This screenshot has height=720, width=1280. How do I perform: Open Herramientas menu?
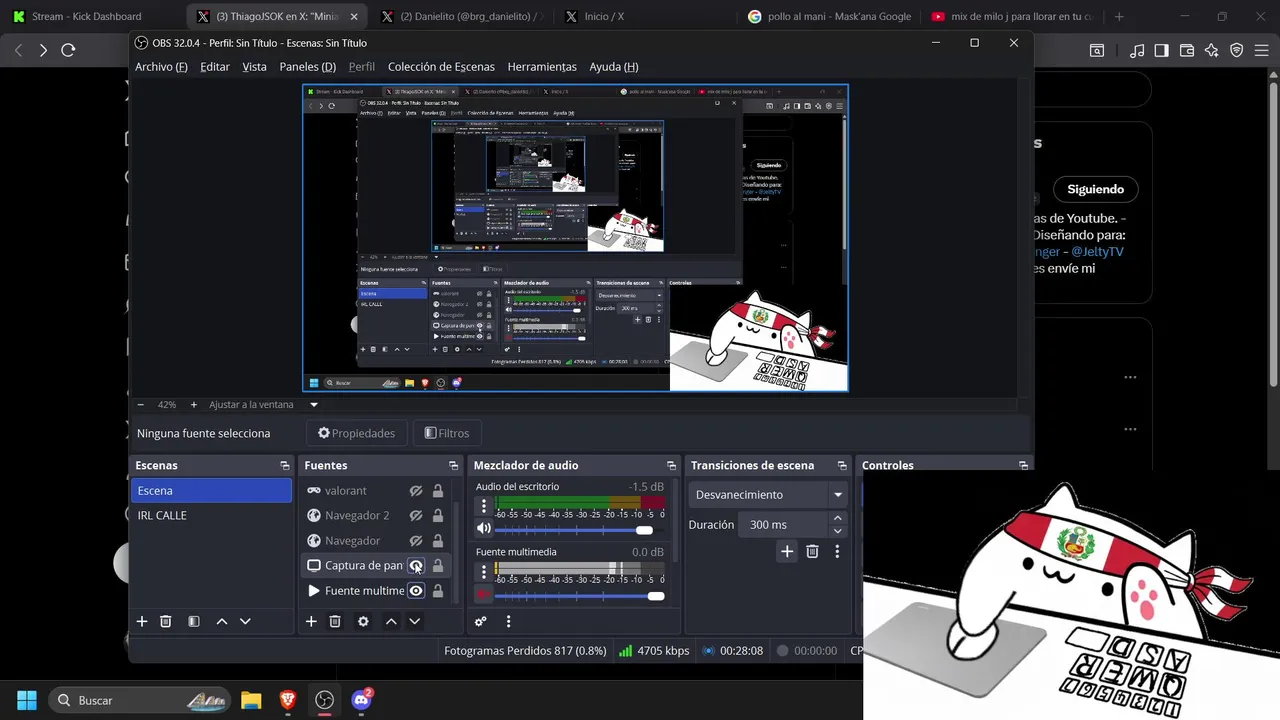tap(542, 67)
